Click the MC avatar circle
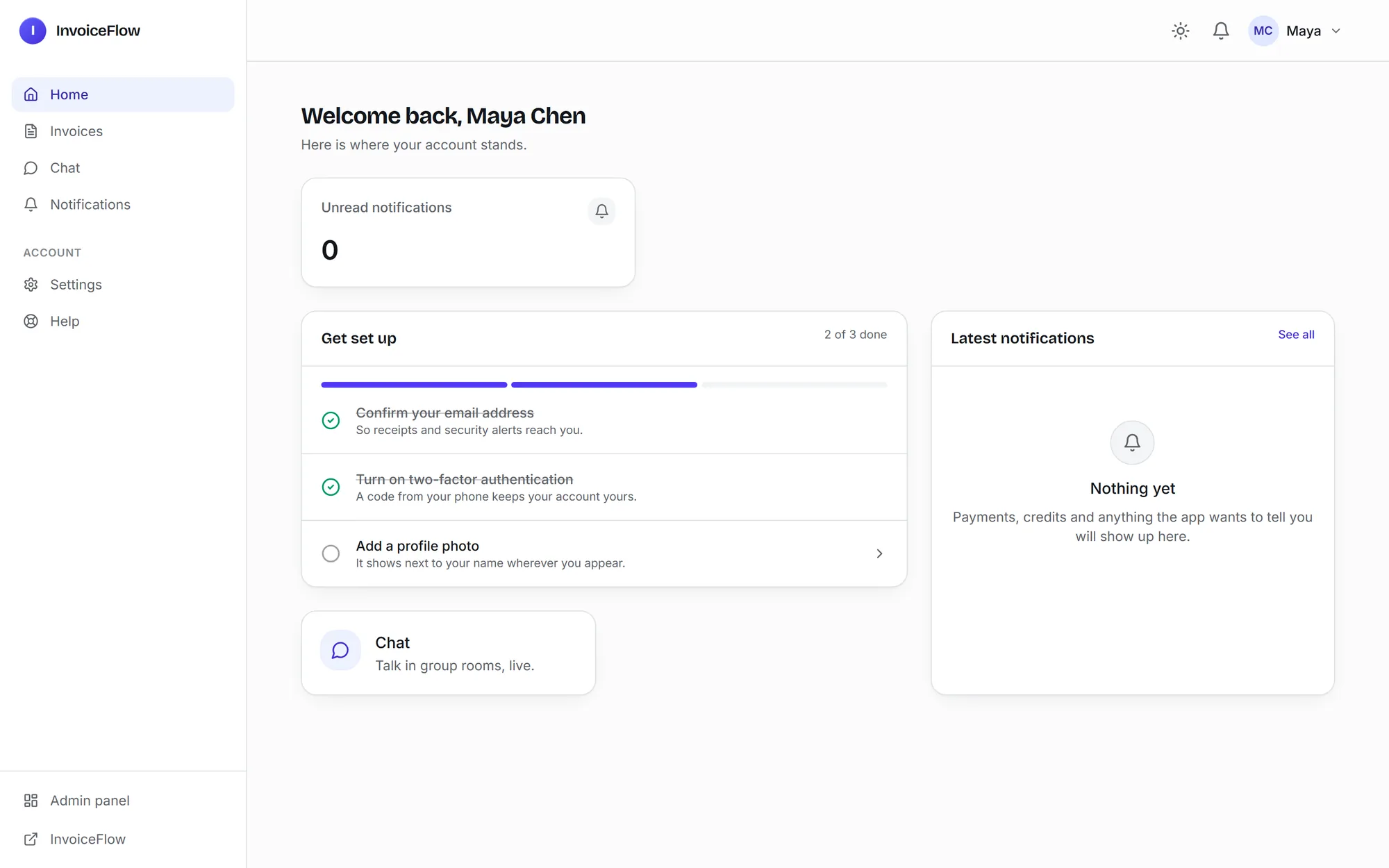The height and width of the screenshot is (868, 1389). [1263, 31]
